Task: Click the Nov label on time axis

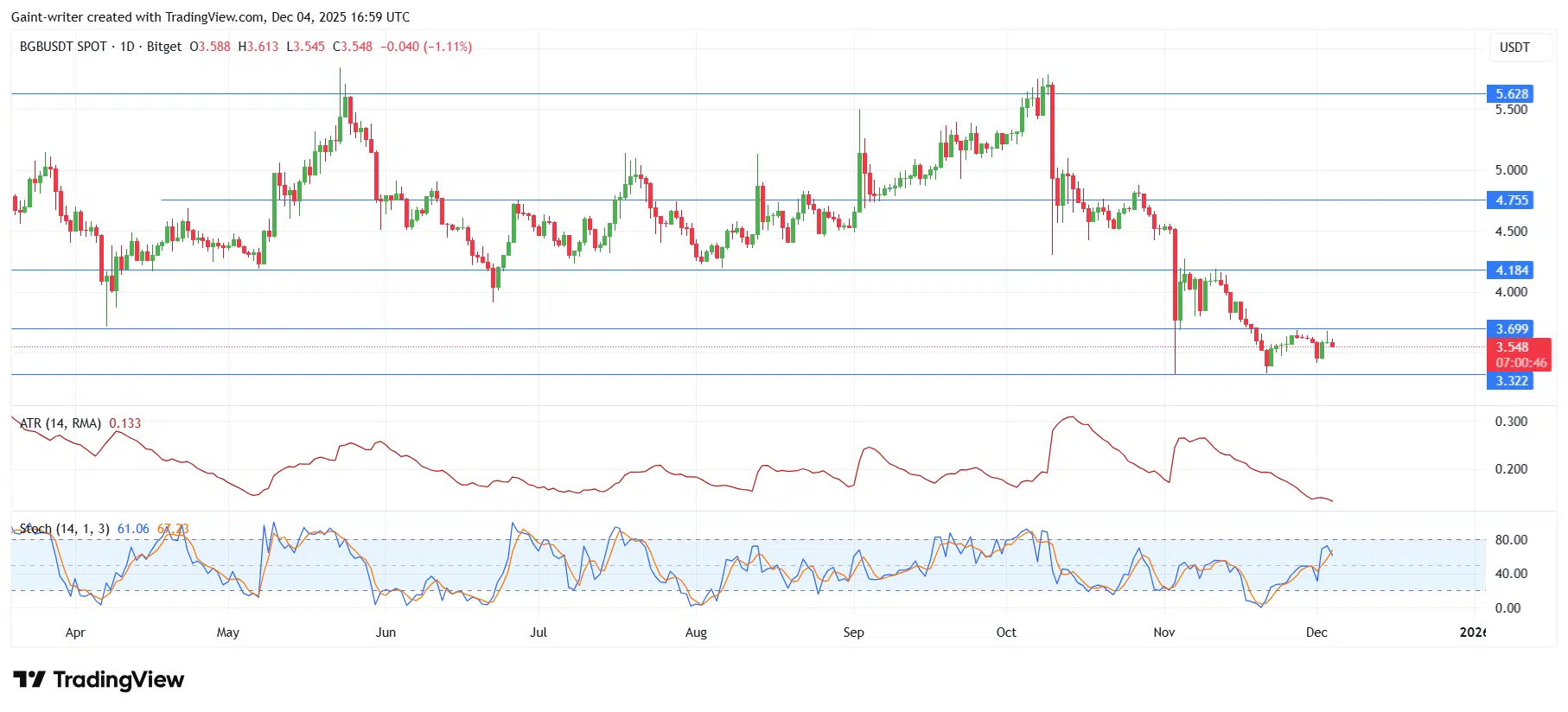Action: pyautogui.click(x=1163, y=633)
